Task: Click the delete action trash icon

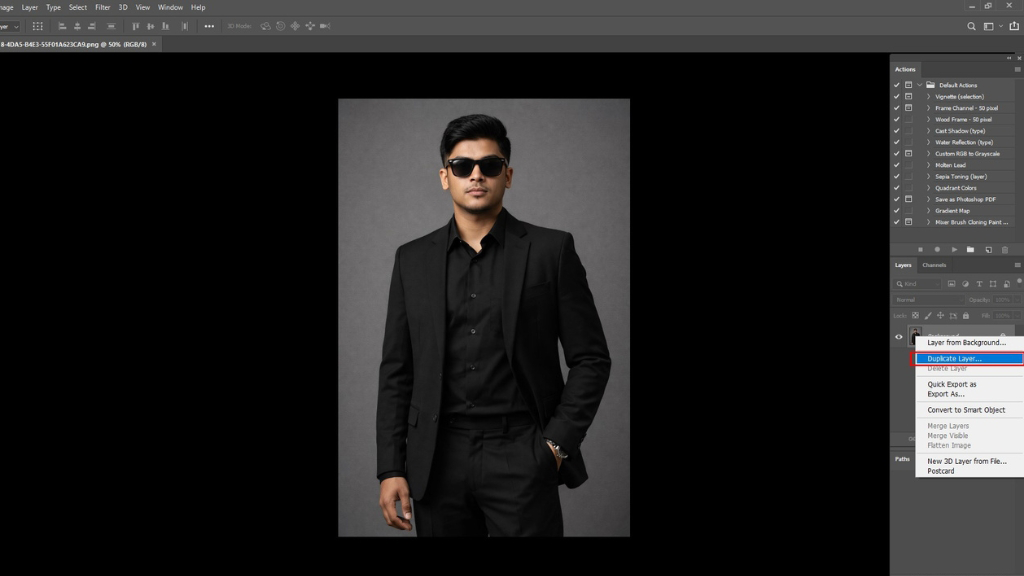Action: [1005, 249]
